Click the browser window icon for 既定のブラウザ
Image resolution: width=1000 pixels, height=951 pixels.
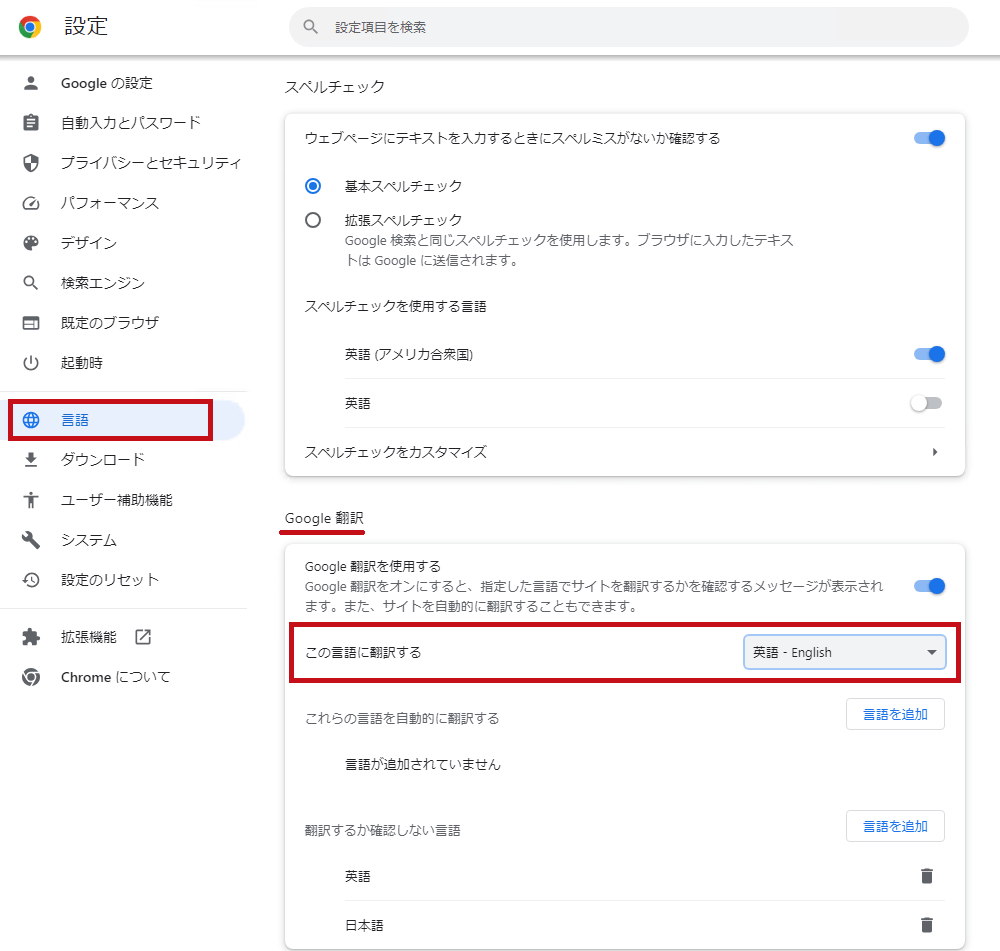[x=31, y=323]
